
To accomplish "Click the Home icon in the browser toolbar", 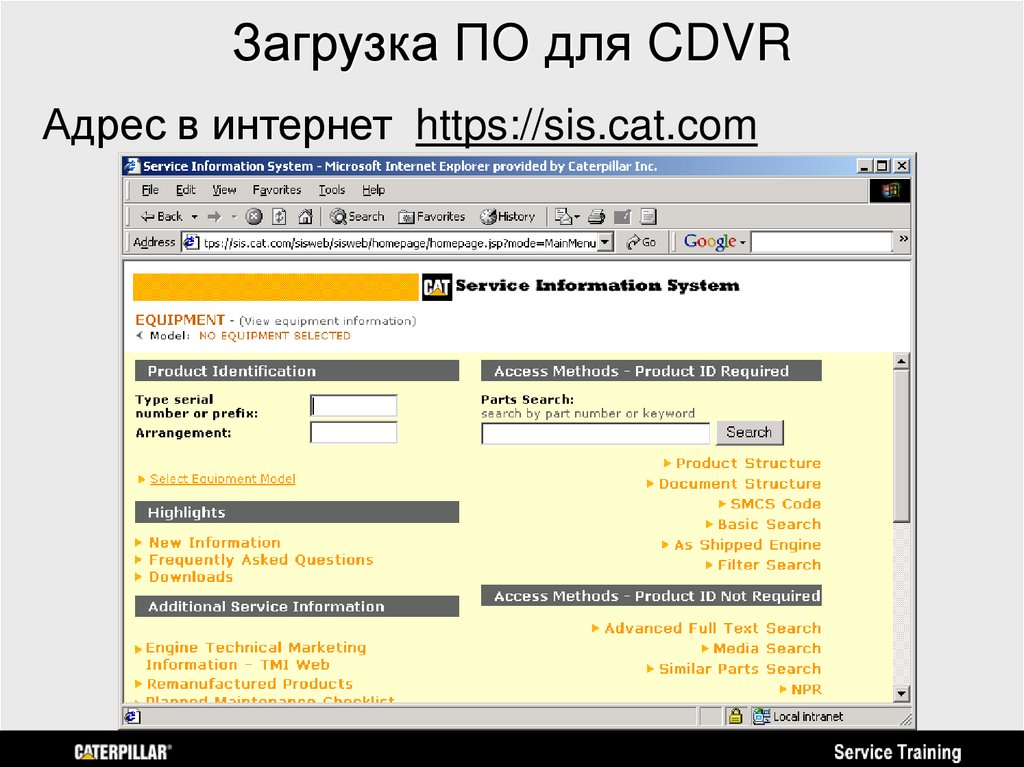I will [306, 216].
